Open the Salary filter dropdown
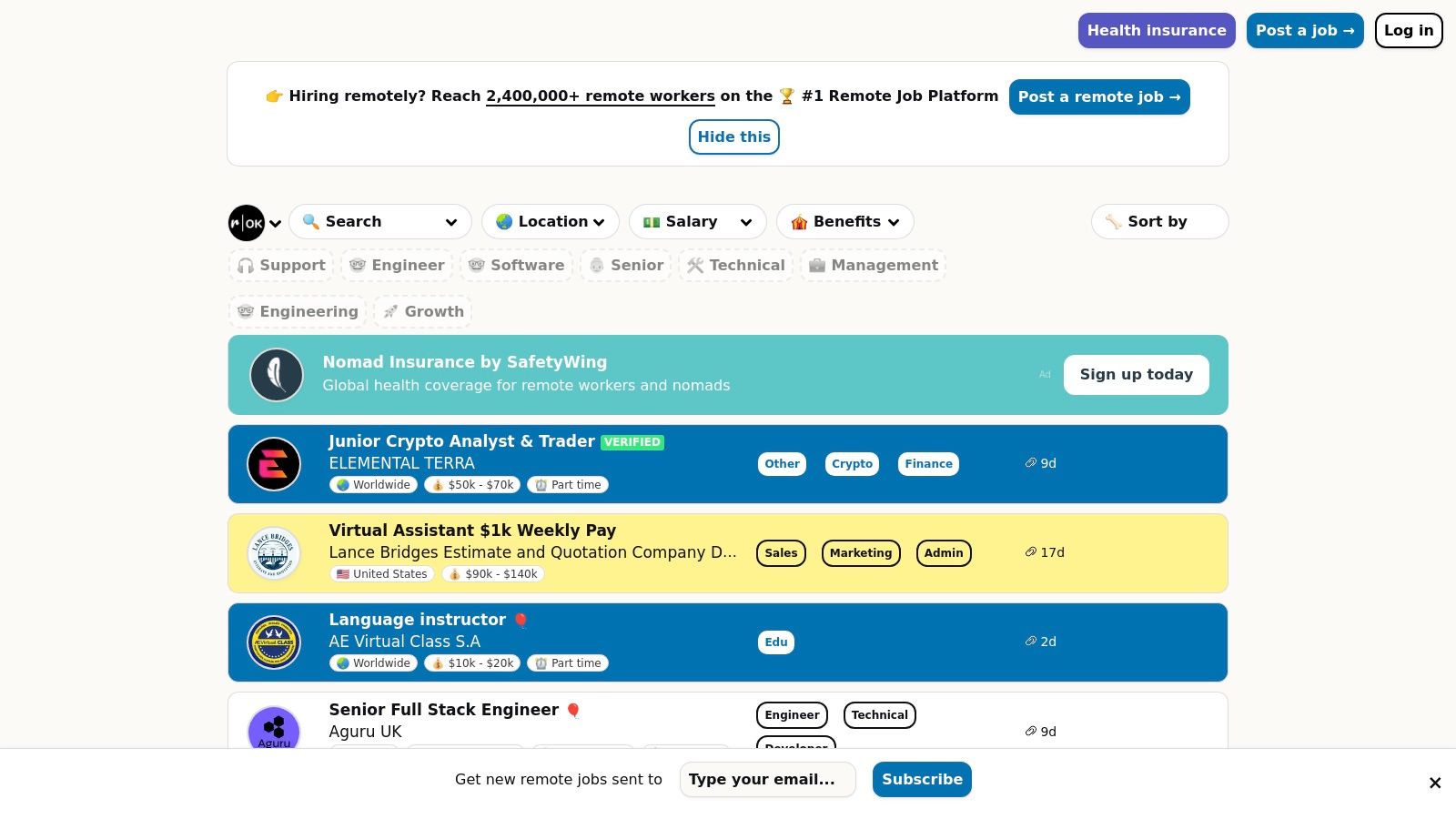The height and width of the screenshot is (819, 1456). coord(697,222)
